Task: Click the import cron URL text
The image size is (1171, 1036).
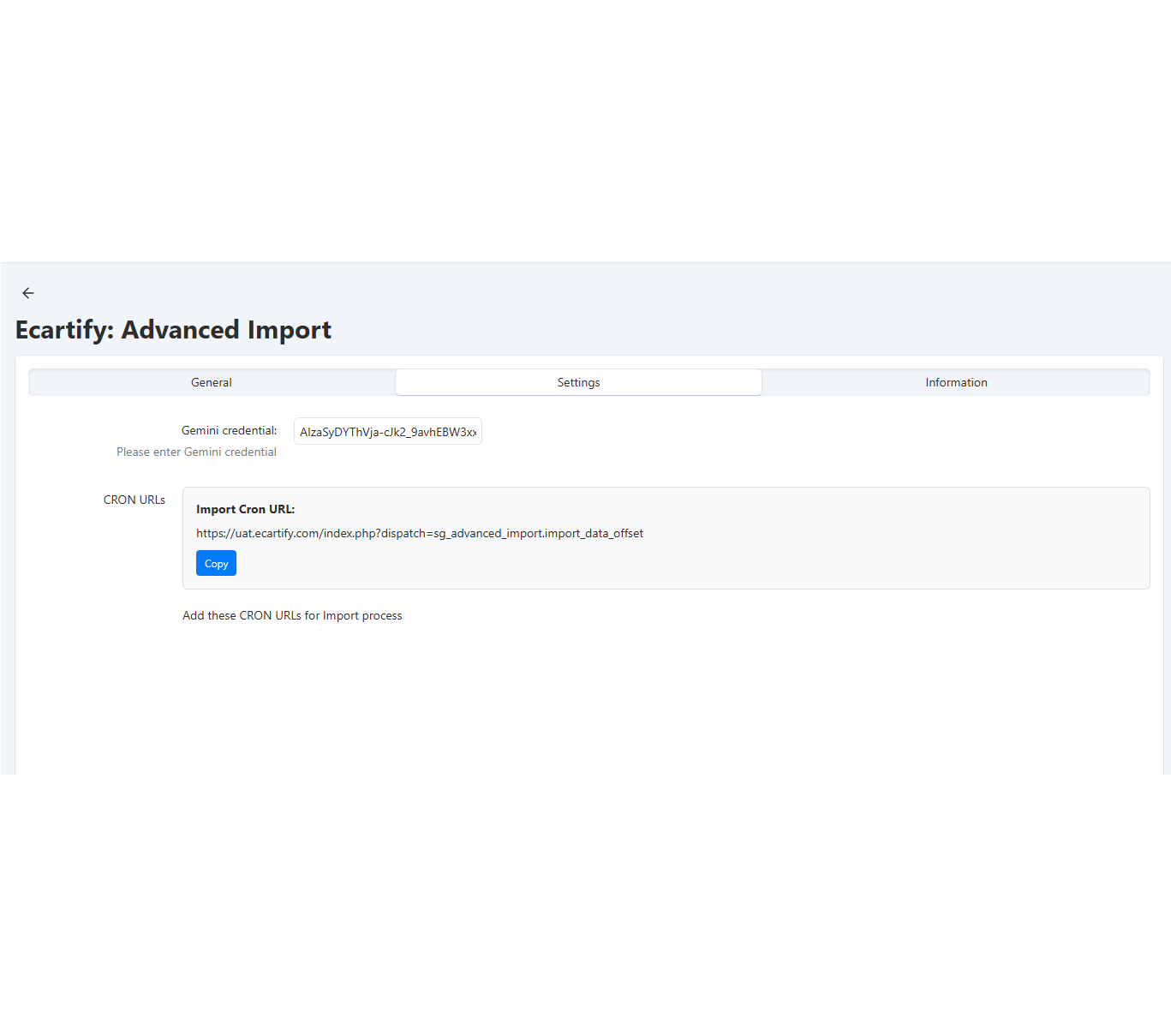Action: tap(419, 533)
